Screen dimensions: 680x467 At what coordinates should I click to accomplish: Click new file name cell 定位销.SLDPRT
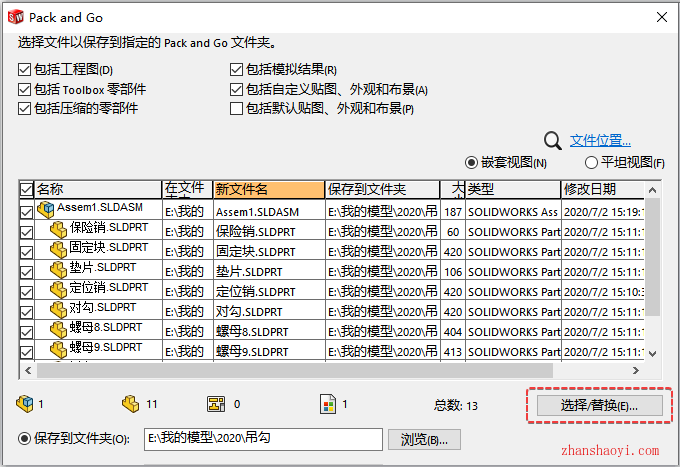[269, 292]
